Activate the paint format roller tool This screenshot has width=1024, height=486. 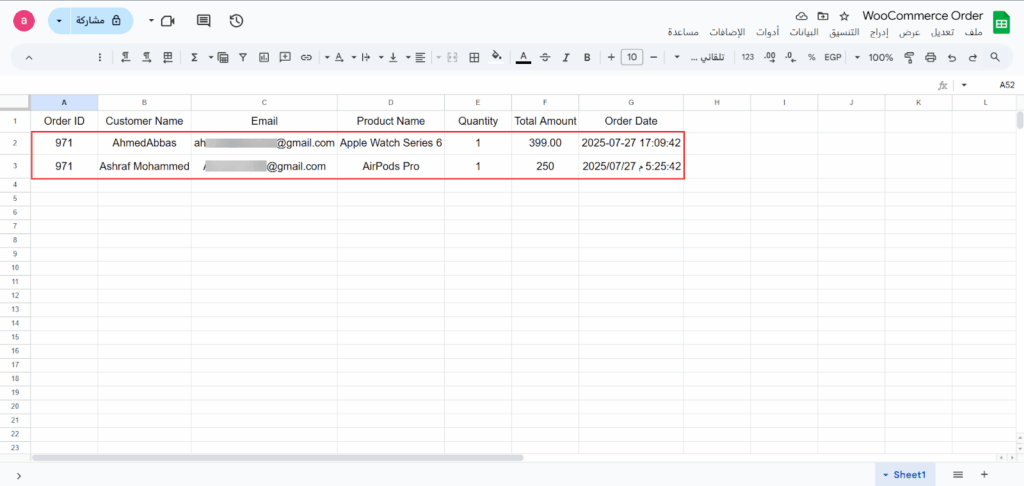pos(909,57)
